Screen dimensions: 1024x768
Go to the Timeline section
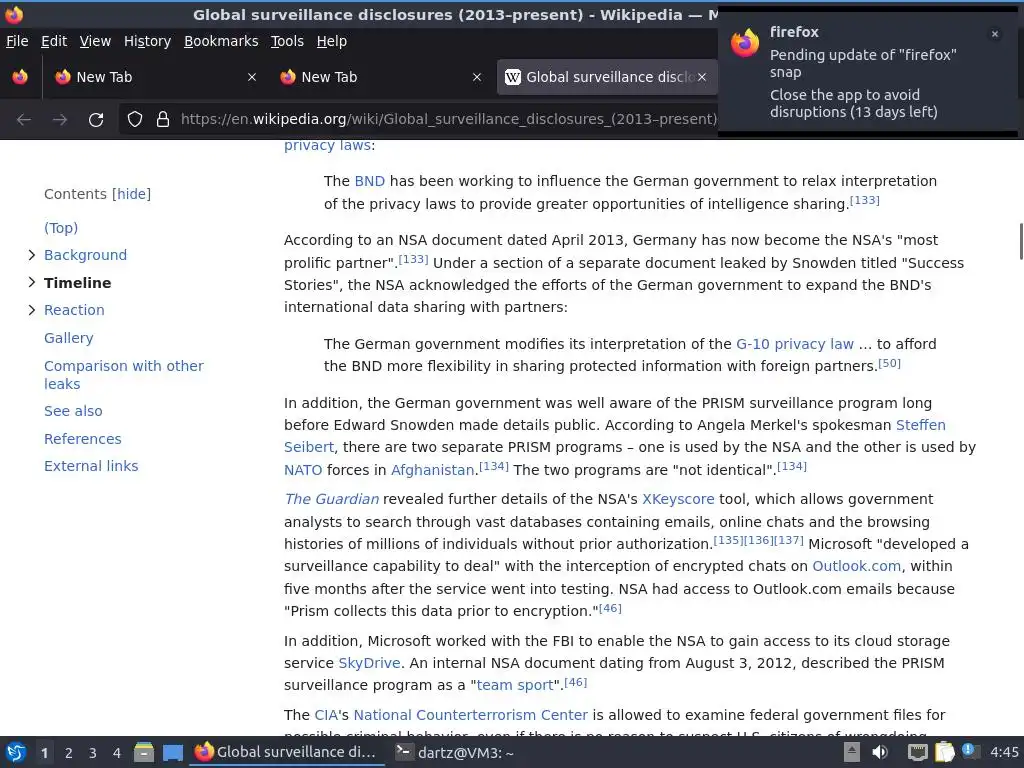click(78, 283)
